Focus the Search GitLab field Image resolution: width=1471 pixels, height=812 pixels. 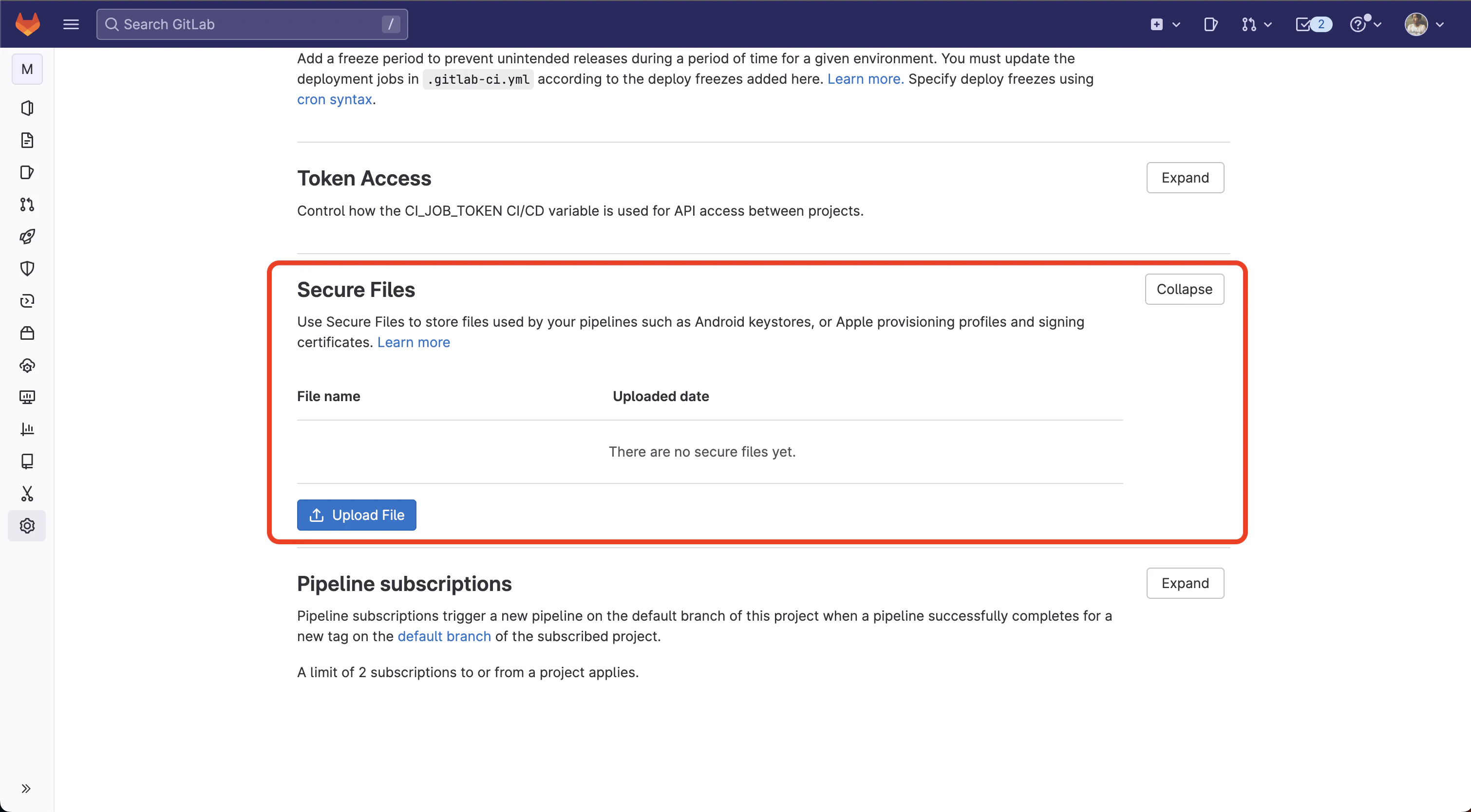(252, 24)
